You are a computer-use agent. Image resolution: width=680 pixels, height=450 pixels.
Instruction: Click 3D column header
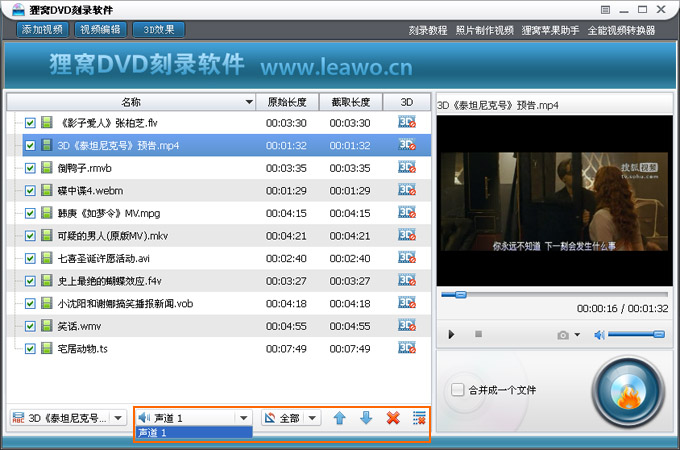pyautogui.click(x=407, y=102)
